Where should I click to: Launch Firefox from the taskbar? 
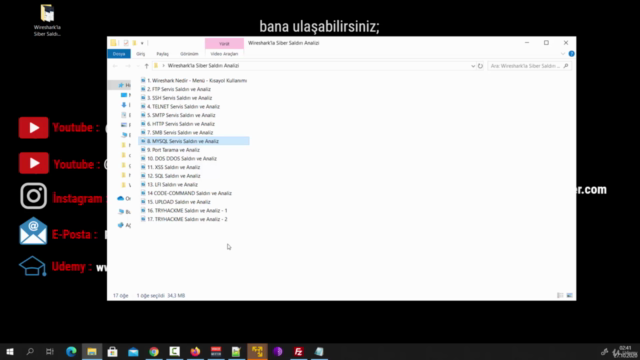coord(196,351)
